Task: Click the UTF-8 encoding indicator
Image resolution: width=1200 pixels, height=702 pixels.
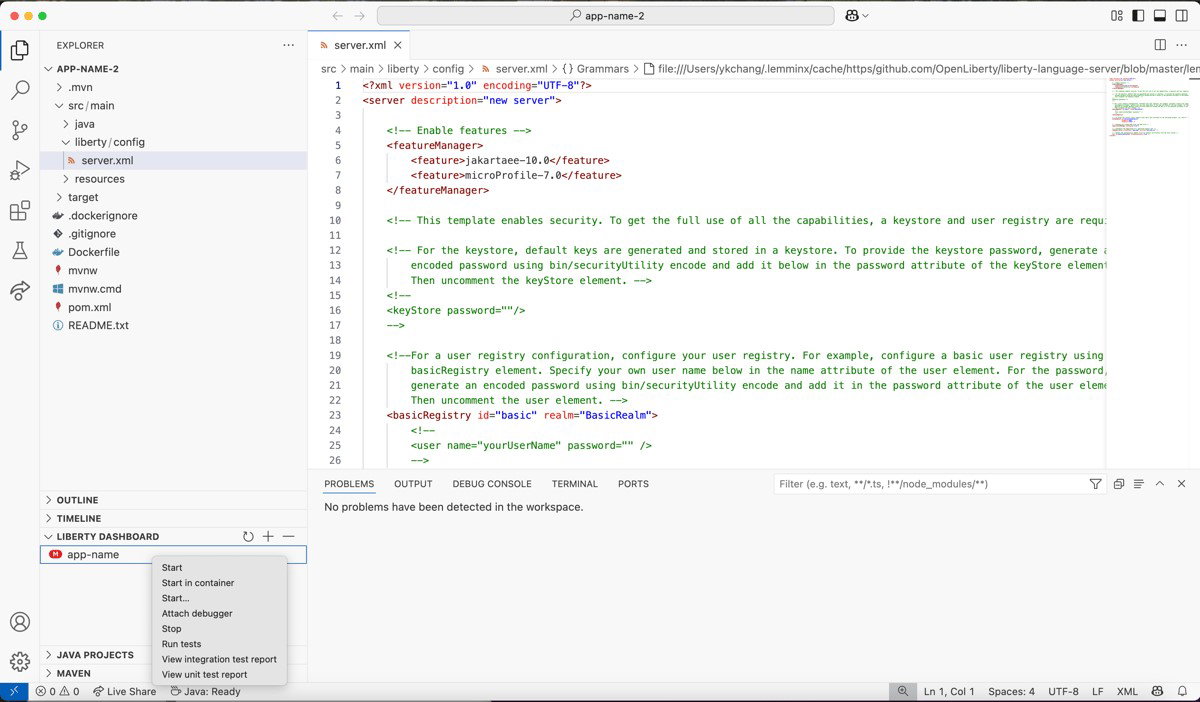Action: pos(1063,691)
